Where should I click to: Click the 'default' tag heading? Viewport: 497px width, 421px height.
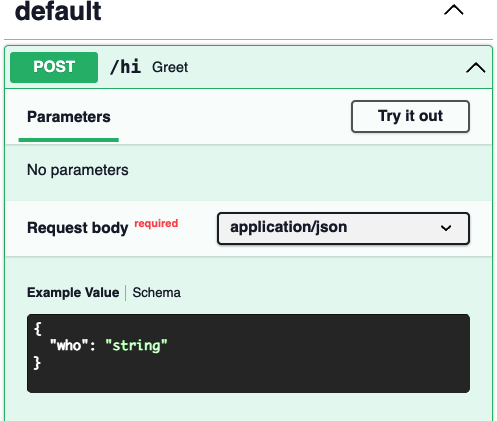tap(58, 11)
